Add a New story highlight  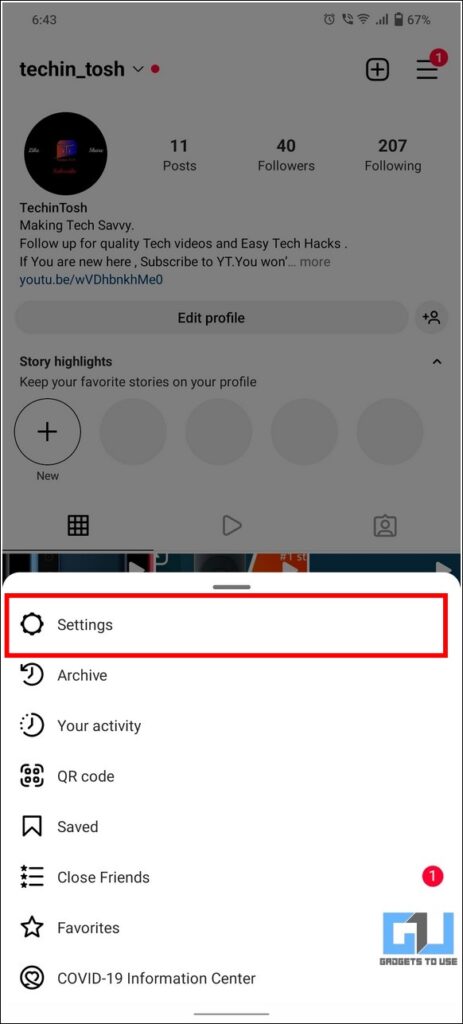[47, 432]
